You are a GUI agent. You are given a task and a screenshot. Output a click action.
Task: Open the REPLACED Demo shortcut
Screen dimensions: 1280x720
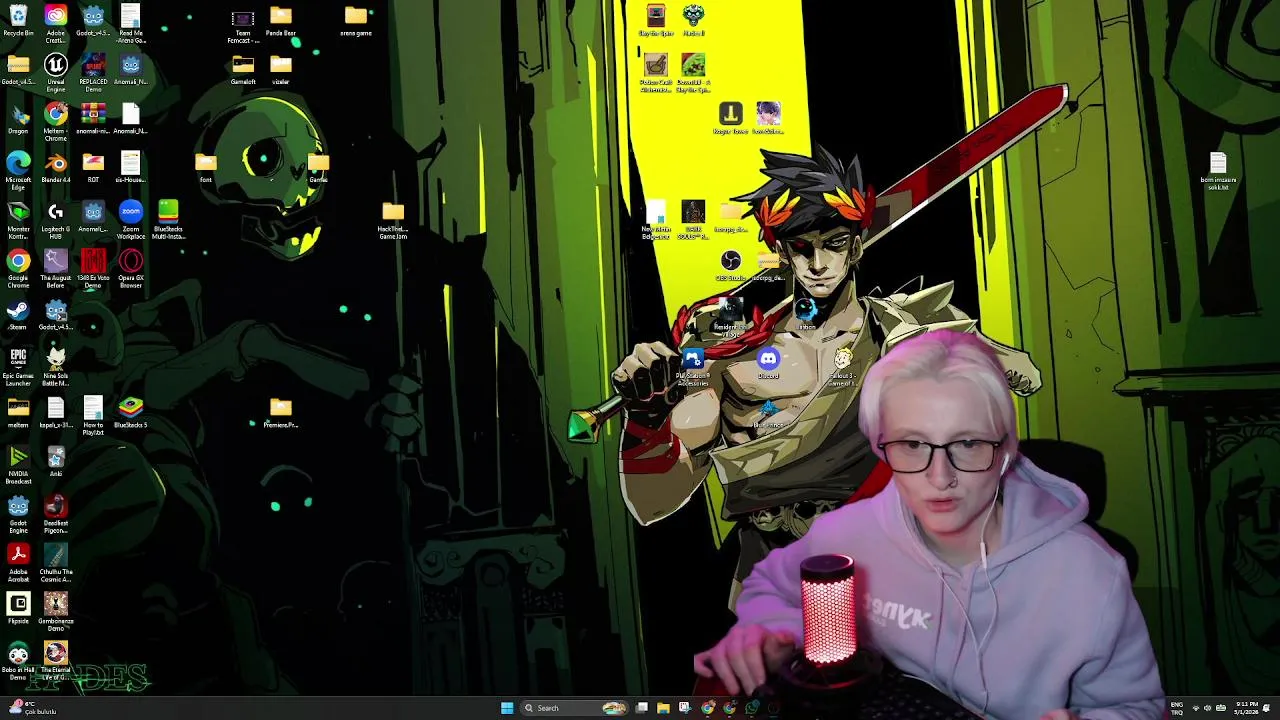pos(93,73)
